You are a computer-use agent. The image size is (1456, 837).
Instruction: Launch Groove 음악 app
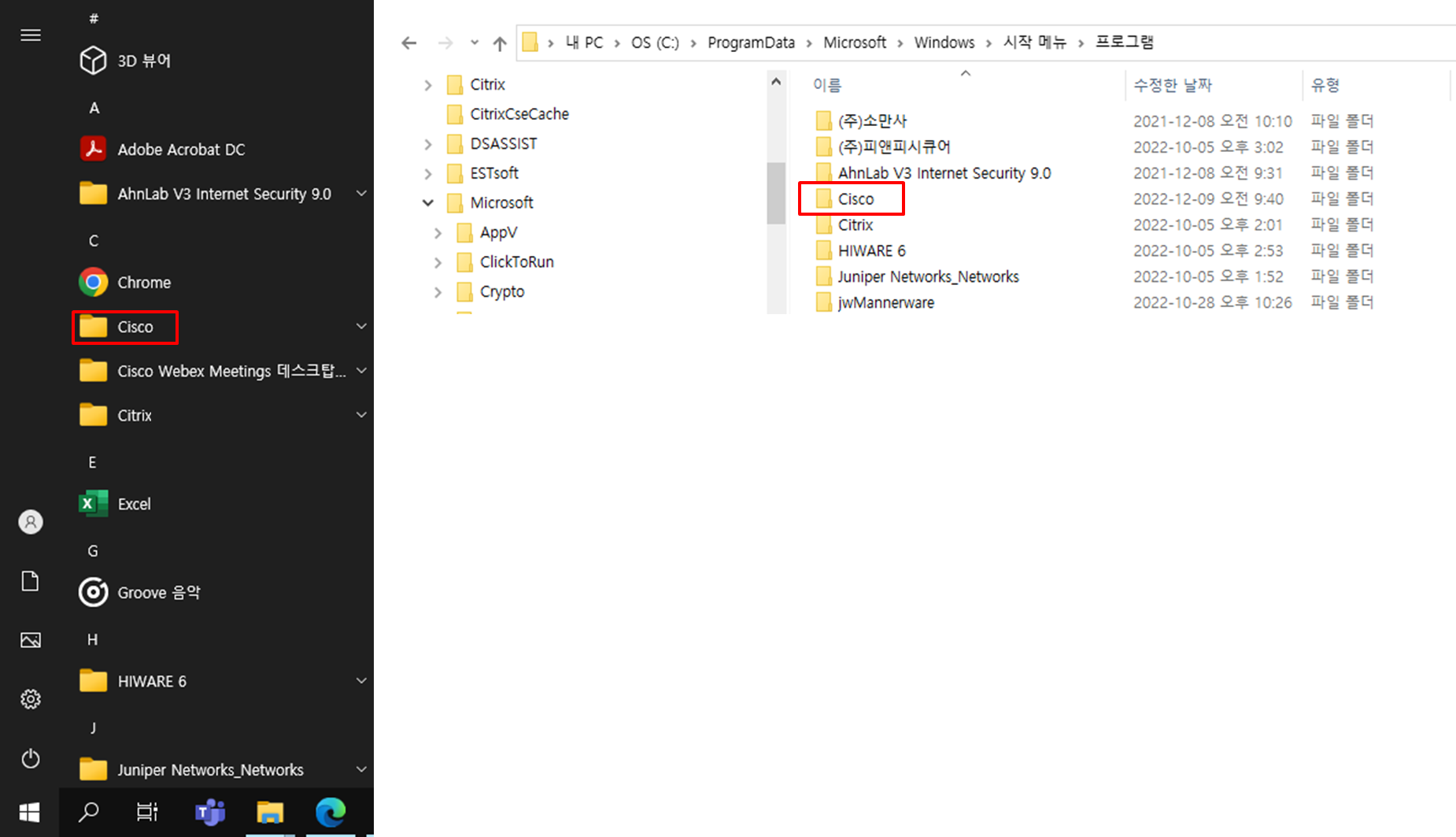[x=140, y=592]
